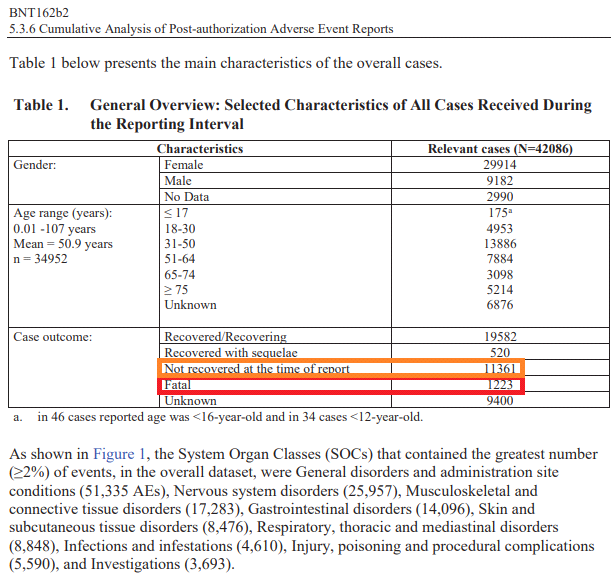This screenshot has width=612, height=574.
Task: Click the Gender row label
Action: pyautogui.click(x=34, y=165)
